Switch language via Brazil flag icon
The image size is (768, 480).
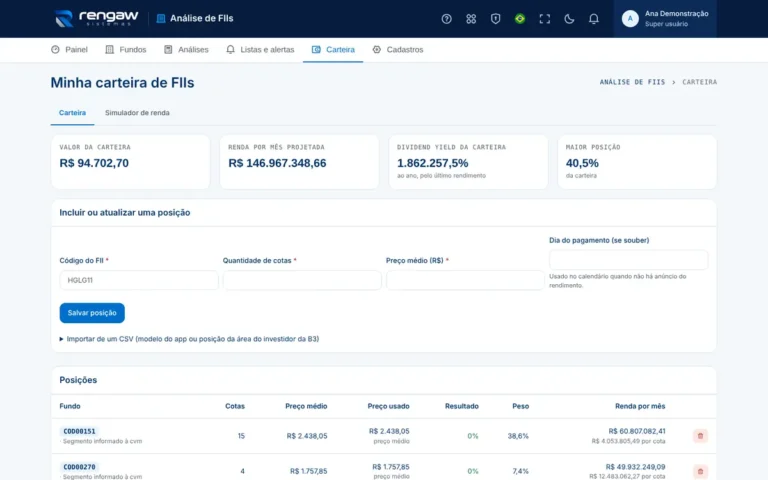click(520, 19)
